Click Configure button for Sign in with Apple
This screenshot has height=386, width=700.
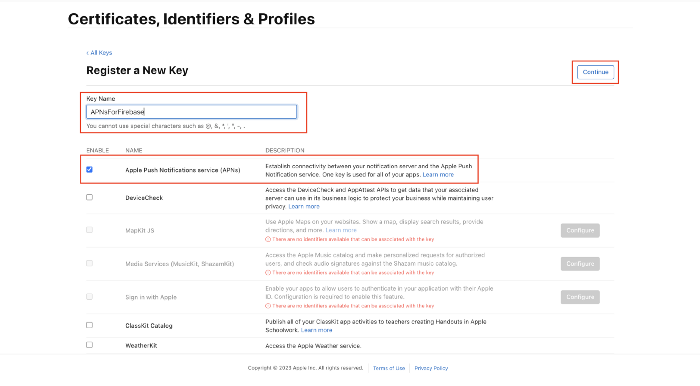(x=580, y=297)
